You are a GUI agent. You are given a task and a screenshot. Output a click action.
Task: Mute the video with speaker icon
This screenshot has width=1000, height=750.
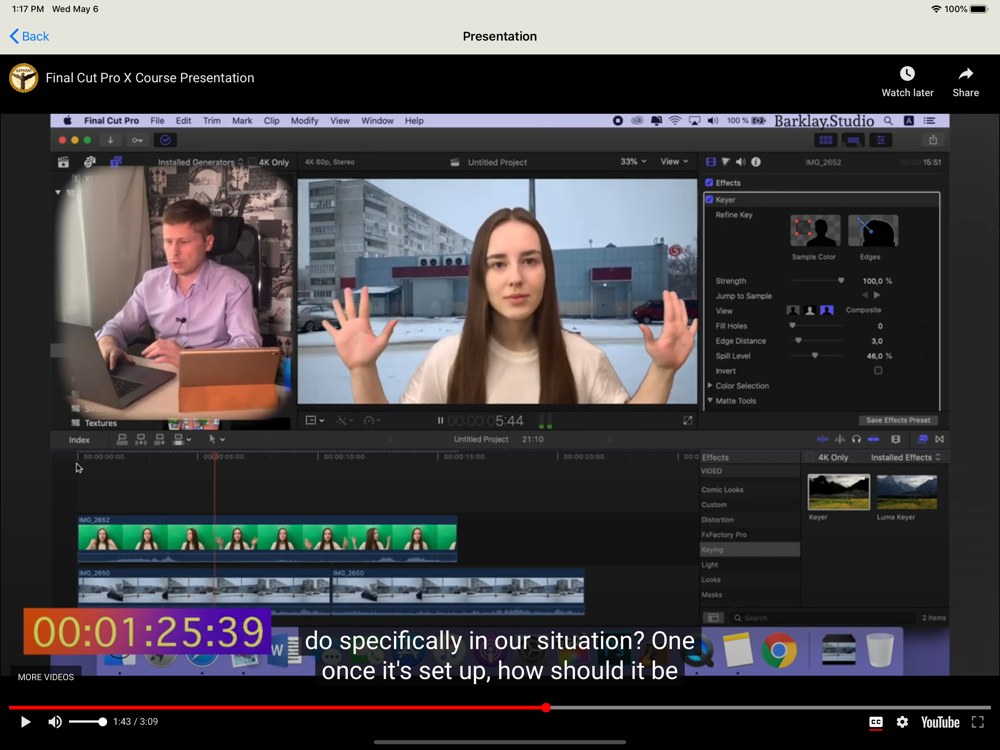55,722
